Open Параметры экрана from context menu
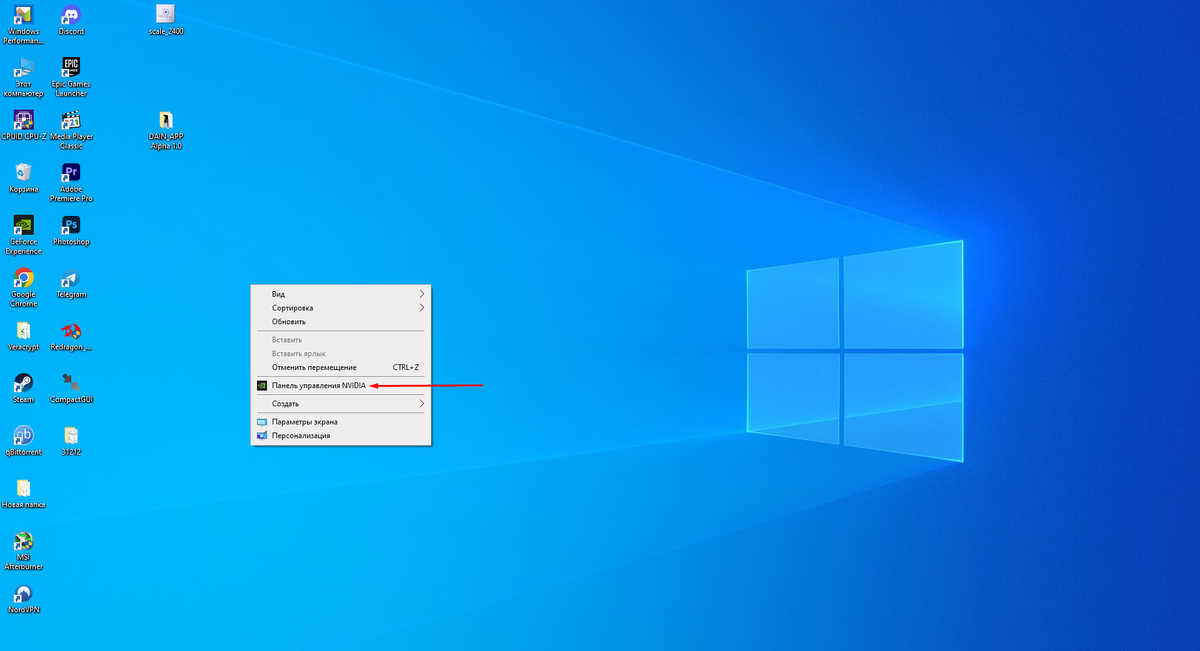Viewport: 1200px width, 651px height. (341, 422)
